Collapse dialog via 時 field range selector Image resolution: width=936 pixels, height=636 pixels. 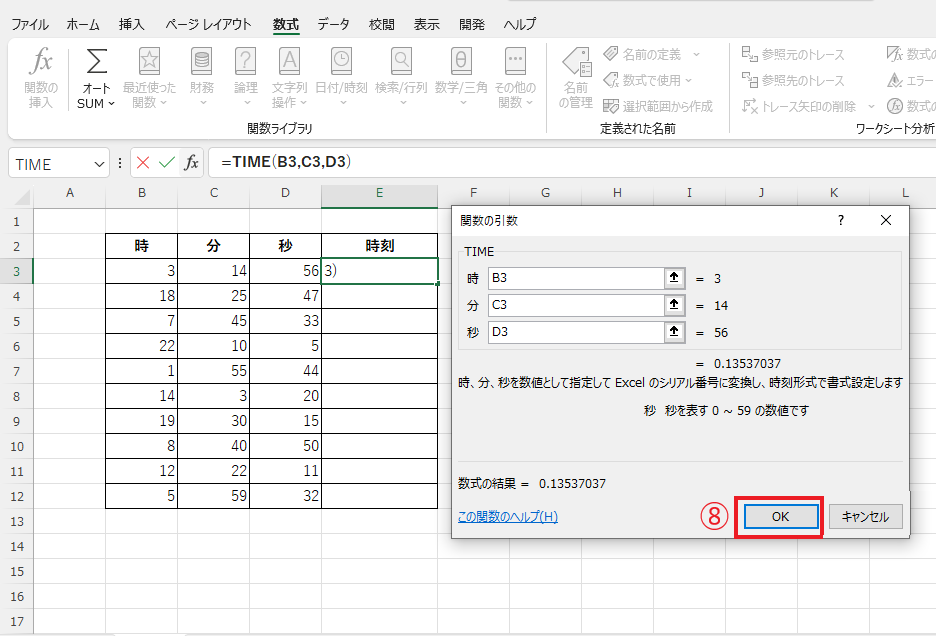(675, 278)
